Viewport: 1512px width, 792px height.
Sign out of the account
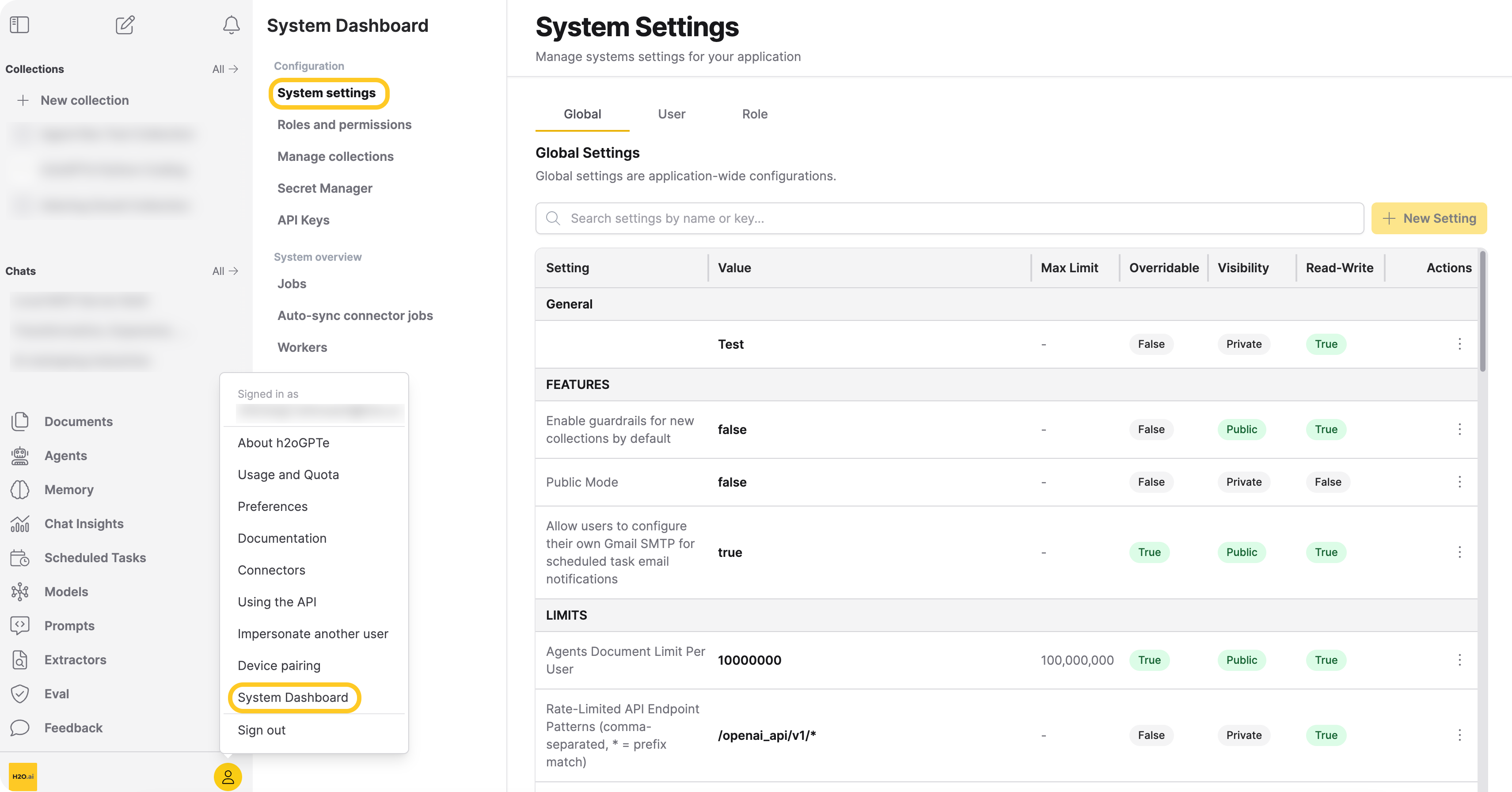(x=261, y=730)
